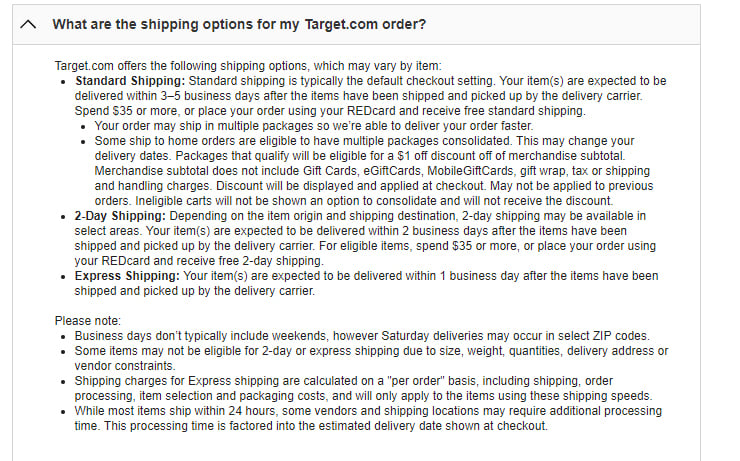The image size is (740, 461).
Task: Click the "While most items ship within 24 hours" note
Action: tap(368, 418)
